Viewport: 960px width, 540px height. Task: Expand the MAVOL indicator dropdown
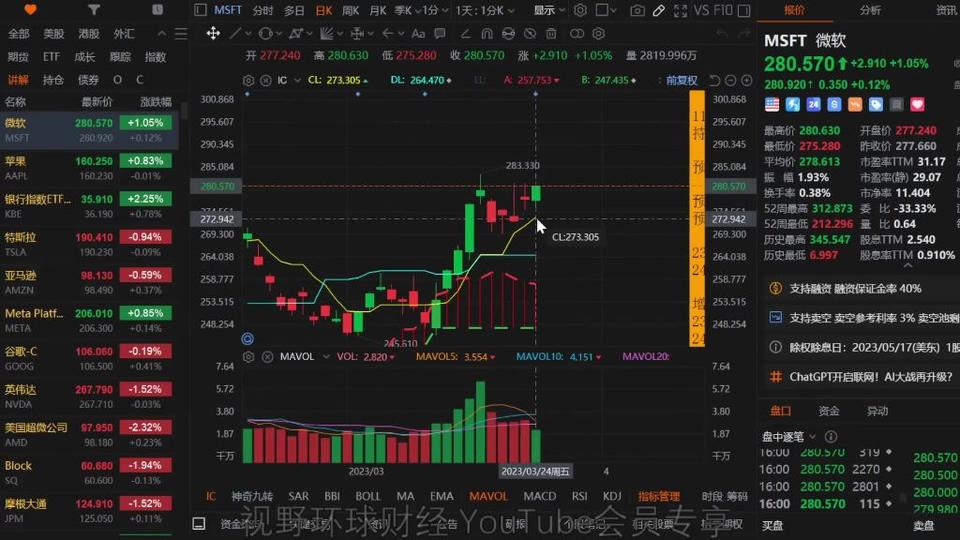[x=326, y=356]
